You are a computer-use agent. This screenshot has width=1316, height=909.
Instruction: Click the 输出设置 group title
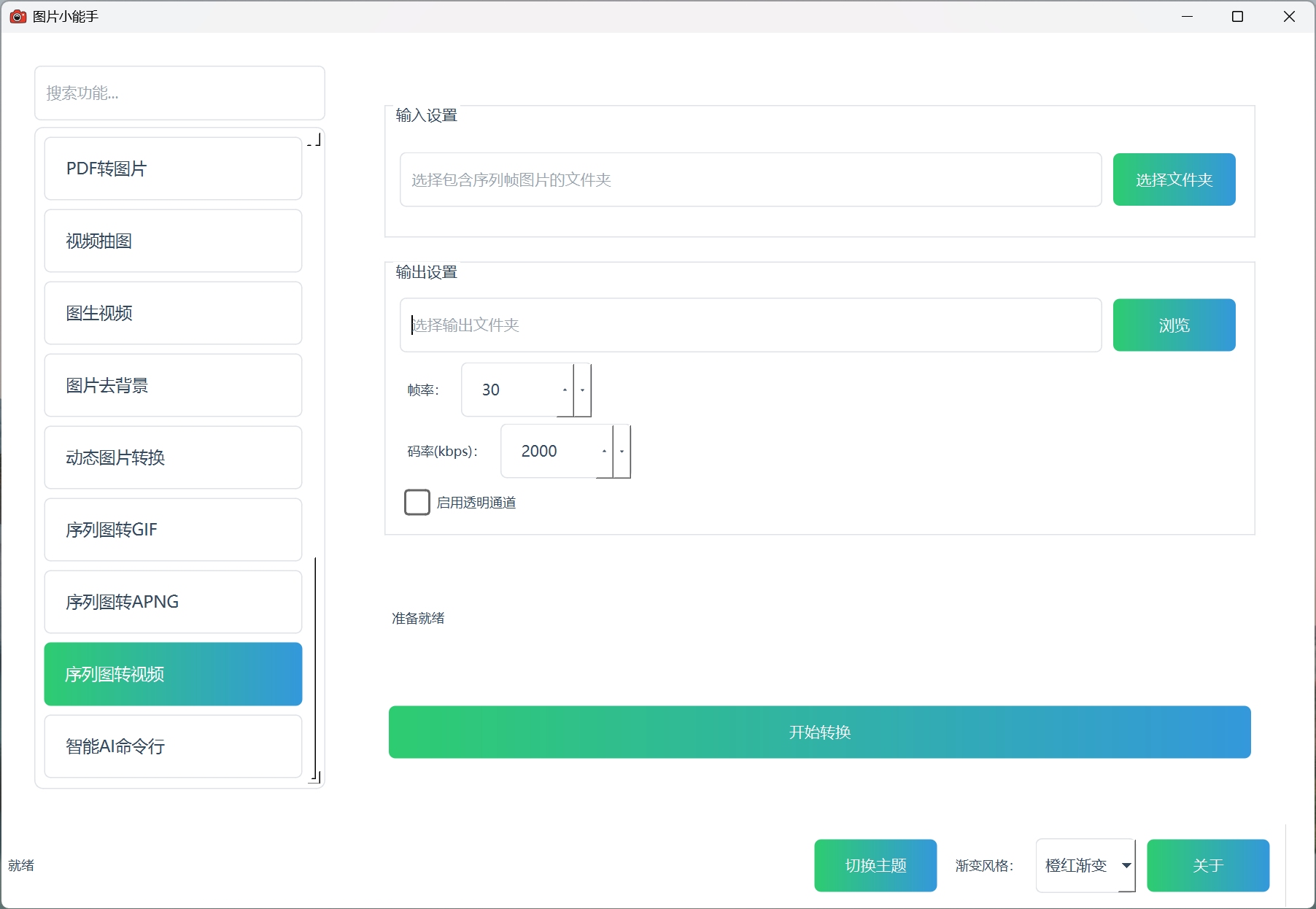tap(426, 272)
